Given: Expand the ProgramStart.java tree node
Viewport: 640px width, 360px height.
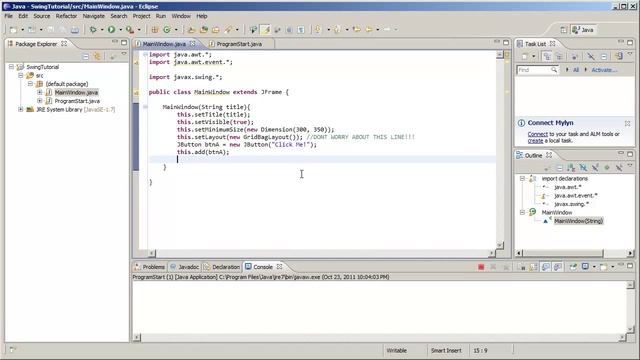Looking at the screenshot, I should pyautogui.click(x=40, y=100).
